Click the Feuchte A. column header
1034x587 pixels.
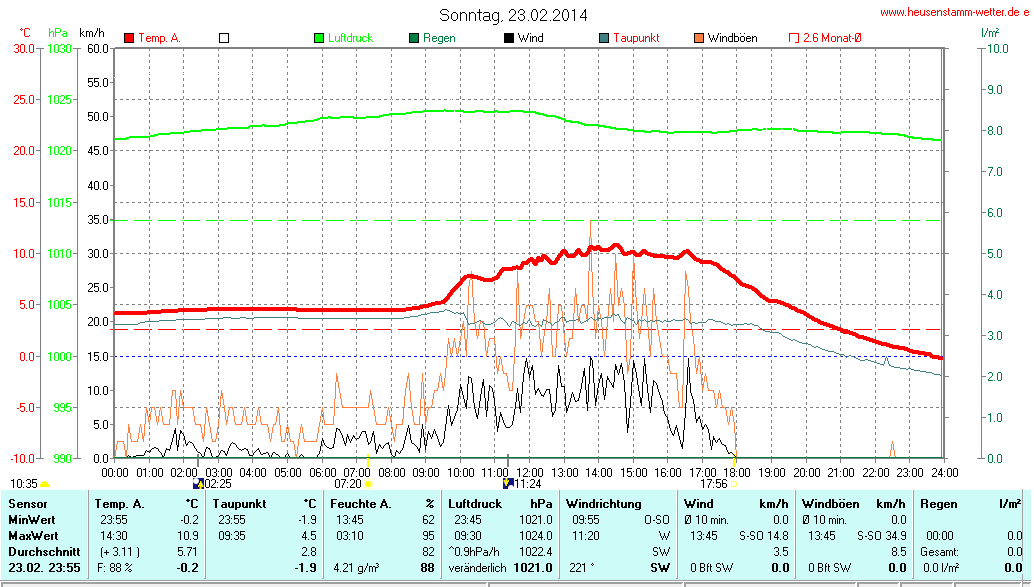pyautogui.click(x=361, y=504)
